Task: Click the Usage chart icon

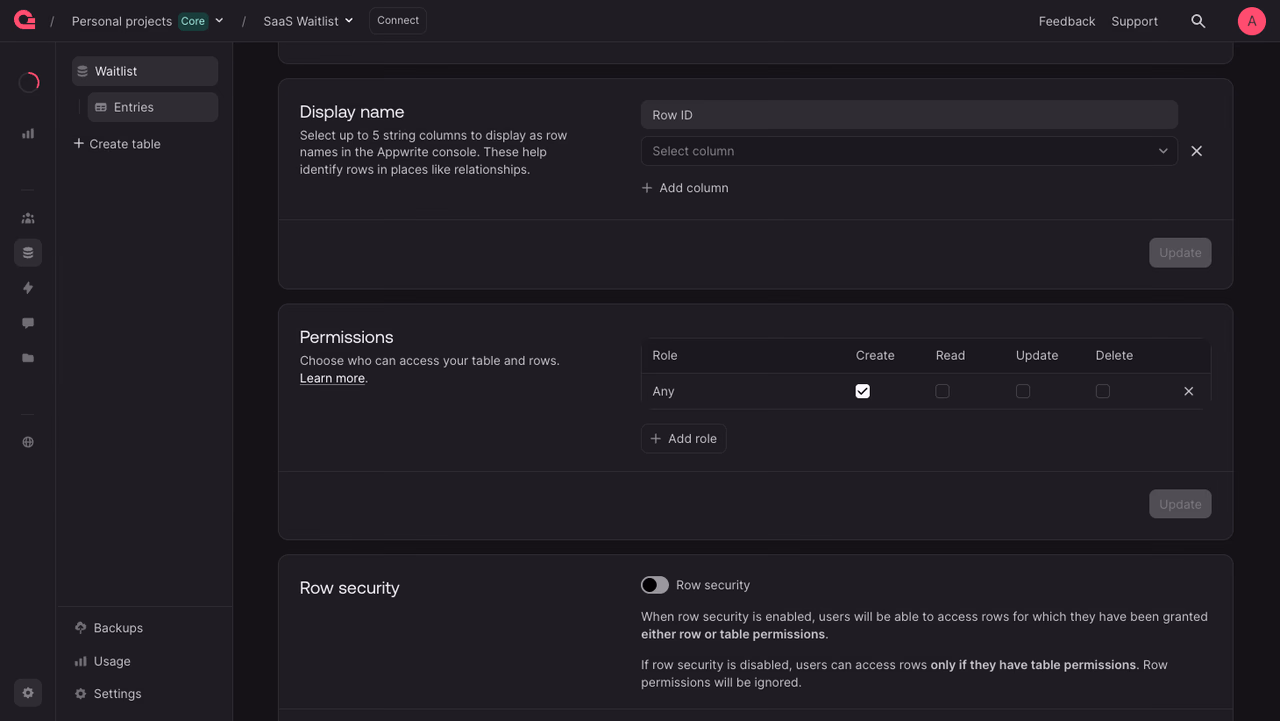Action: click(81, 661)
